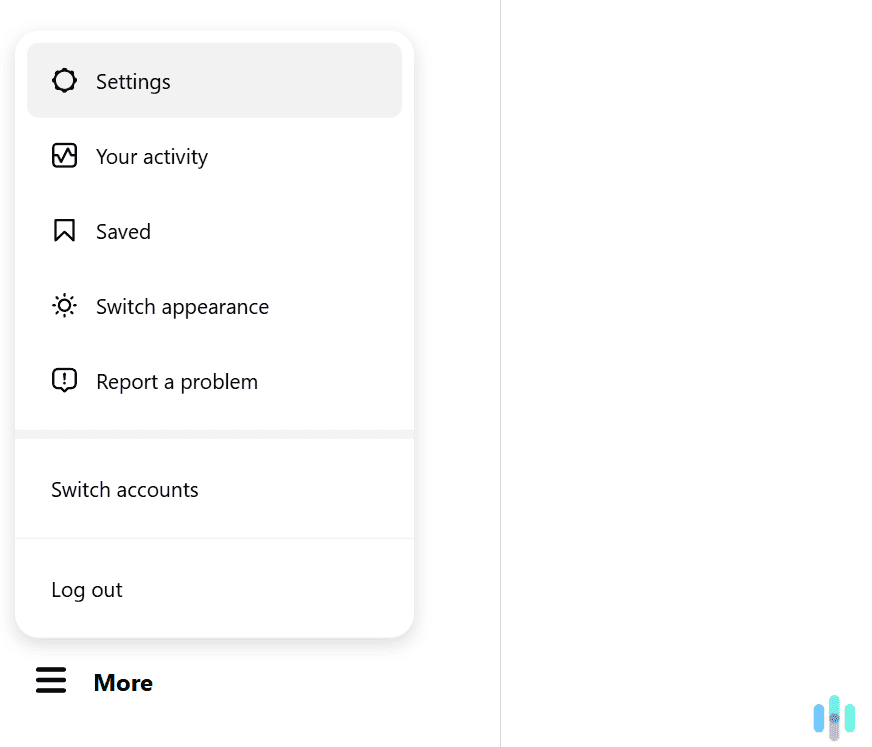Click the Report a problem exclamation icon

click(64, 380)
